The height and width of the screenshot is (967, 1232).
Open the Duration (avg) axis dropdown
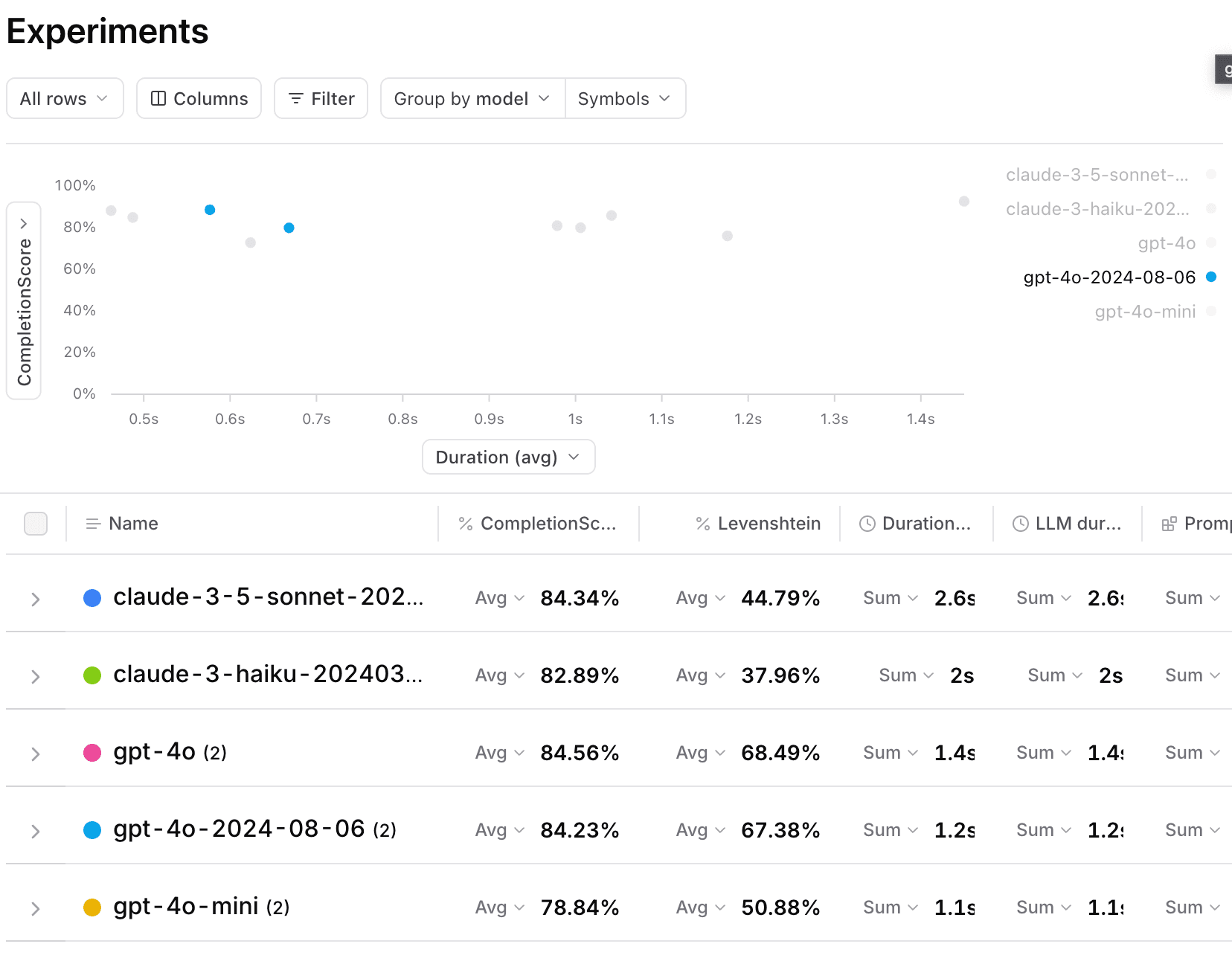pyautogui.click(x=508, y=457)
